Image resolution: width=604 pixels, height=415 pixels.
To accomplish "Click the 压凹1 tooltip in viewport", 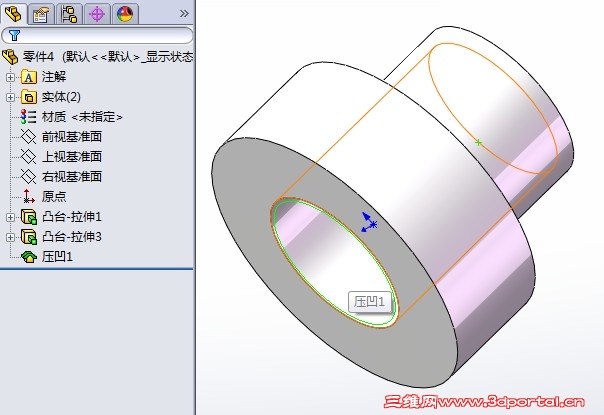I will pyautogui.click(x=370, y=302).
